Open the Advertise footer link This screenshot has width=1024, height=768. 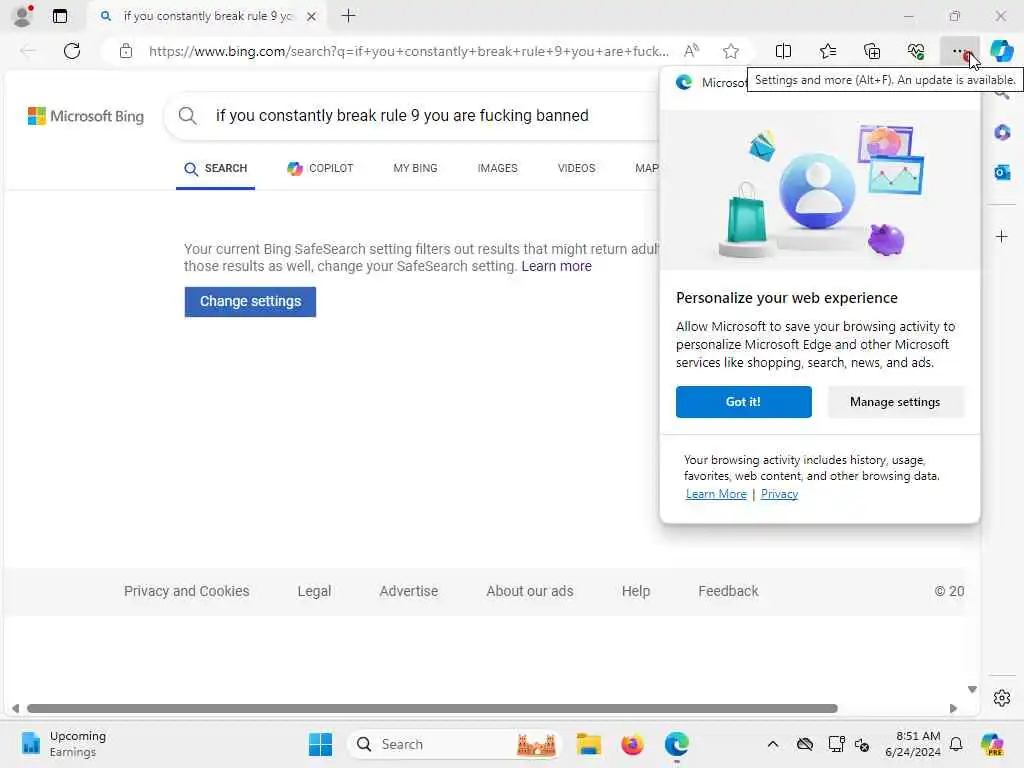(409, 591)
